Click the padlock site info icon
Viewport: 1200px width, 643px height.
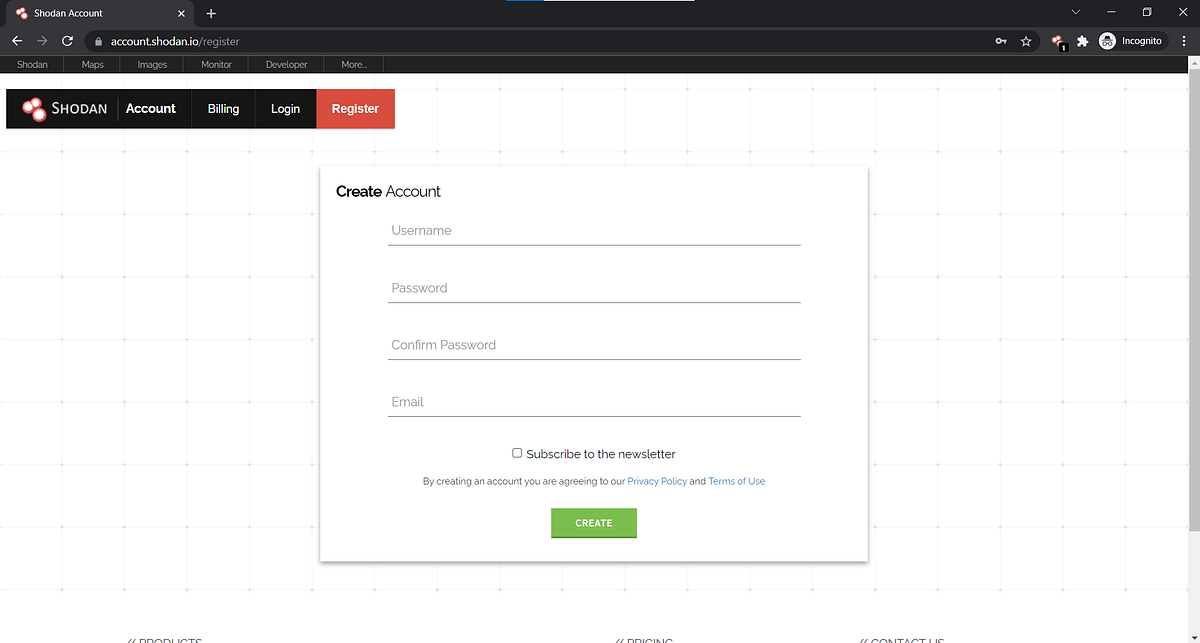[98, 42]
